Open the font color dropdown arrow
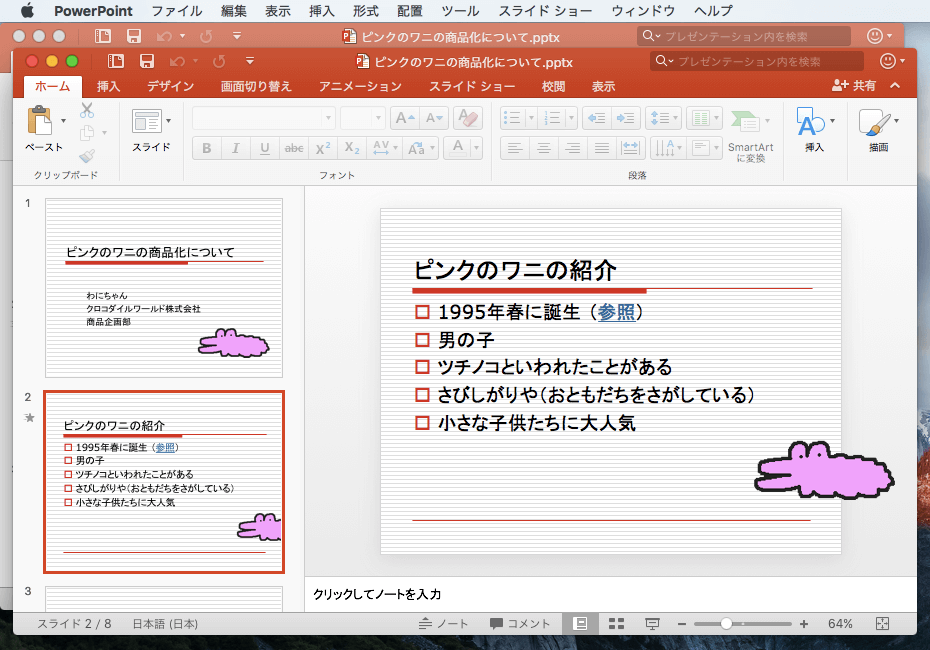930x650 pixels. (476, 148)
